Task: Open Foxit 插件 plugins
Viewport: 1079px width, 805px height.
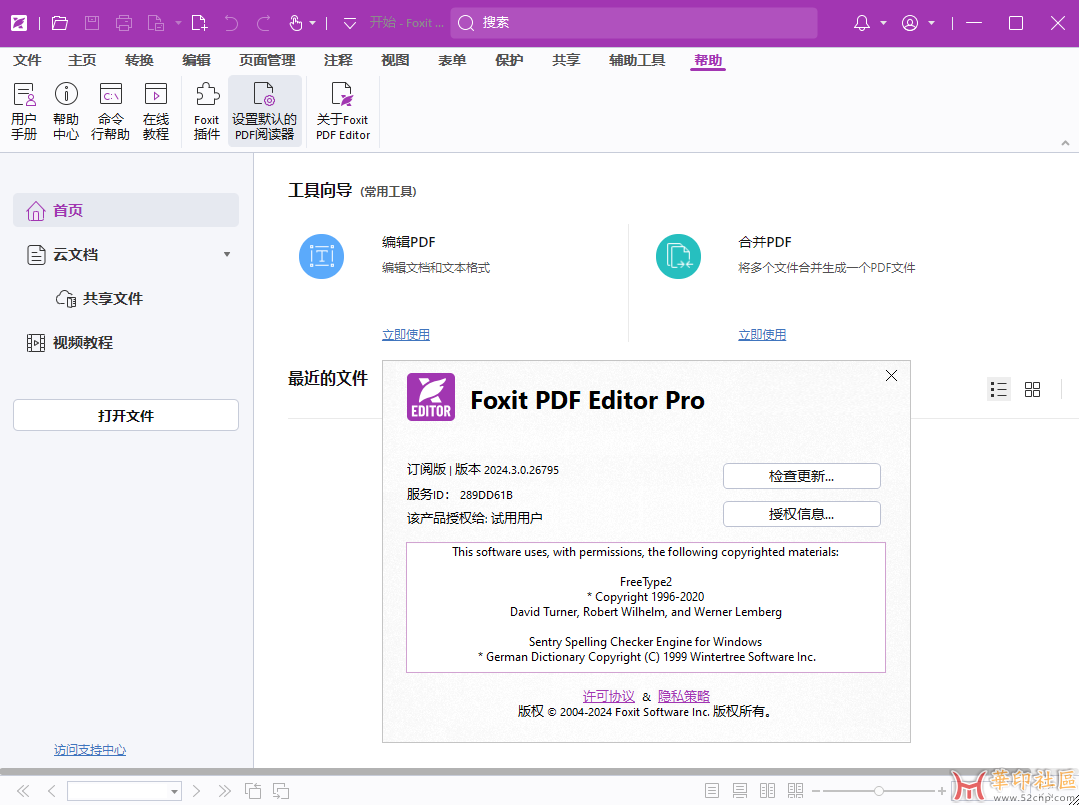Action: coord(206,111)
